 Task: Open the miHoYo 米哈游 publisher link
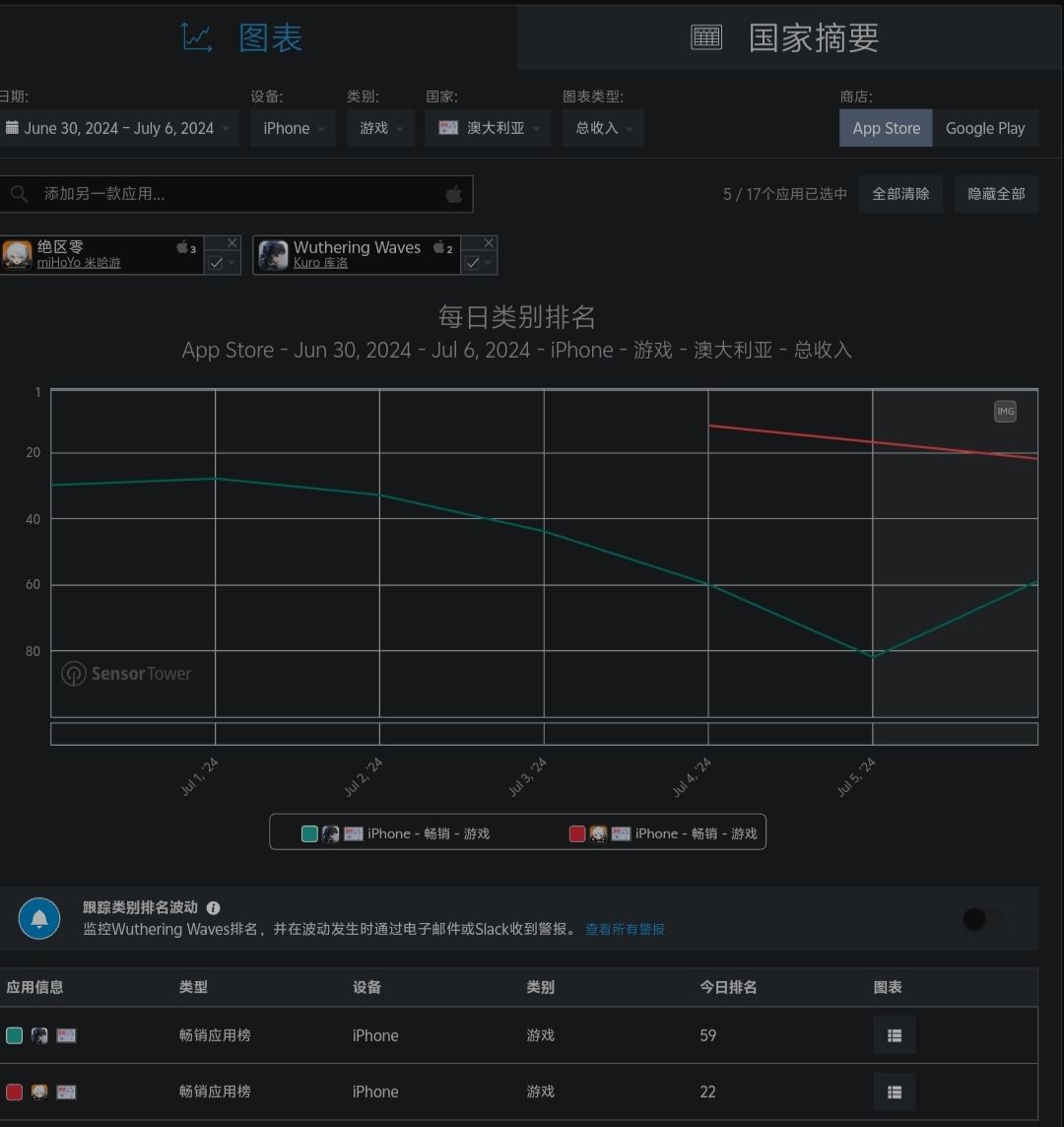(79, 263)
